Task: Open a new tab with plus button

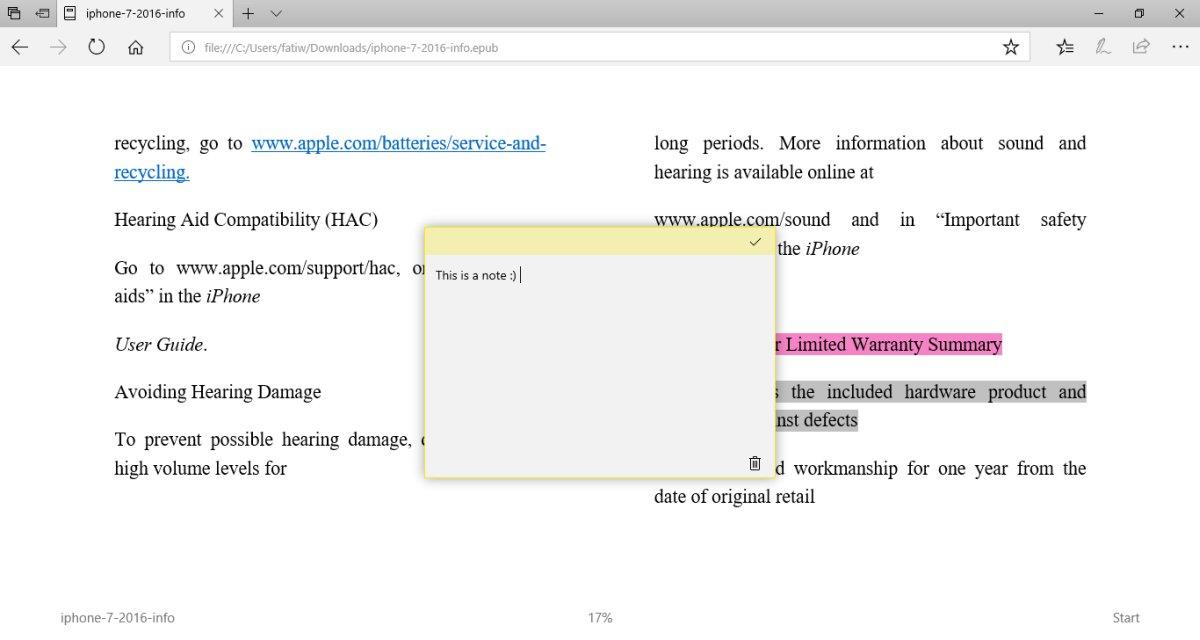Action: pyautogui.click(x=248, y=14)
